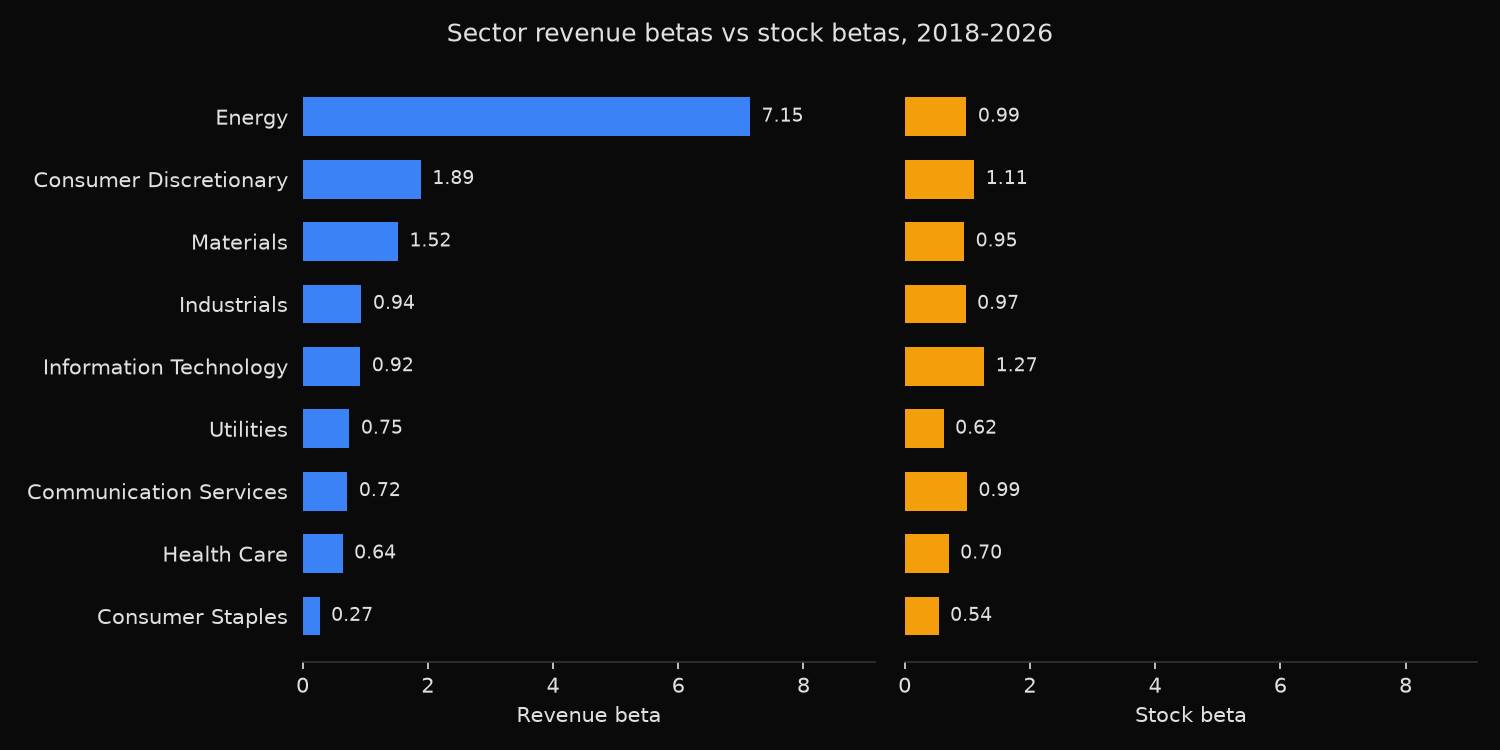Select the Information Technology sector label

(x=165, y=368)
